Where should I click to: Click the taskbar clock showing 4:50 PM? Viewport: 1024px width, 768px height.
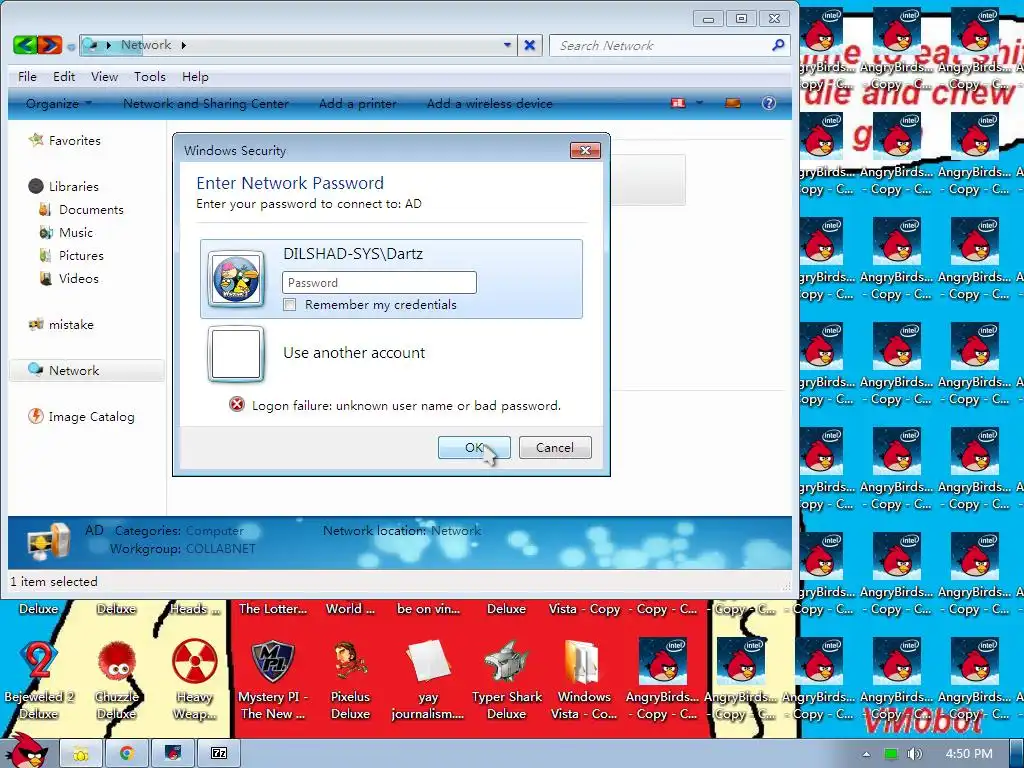pyautogui.click(x=969, y=754)
